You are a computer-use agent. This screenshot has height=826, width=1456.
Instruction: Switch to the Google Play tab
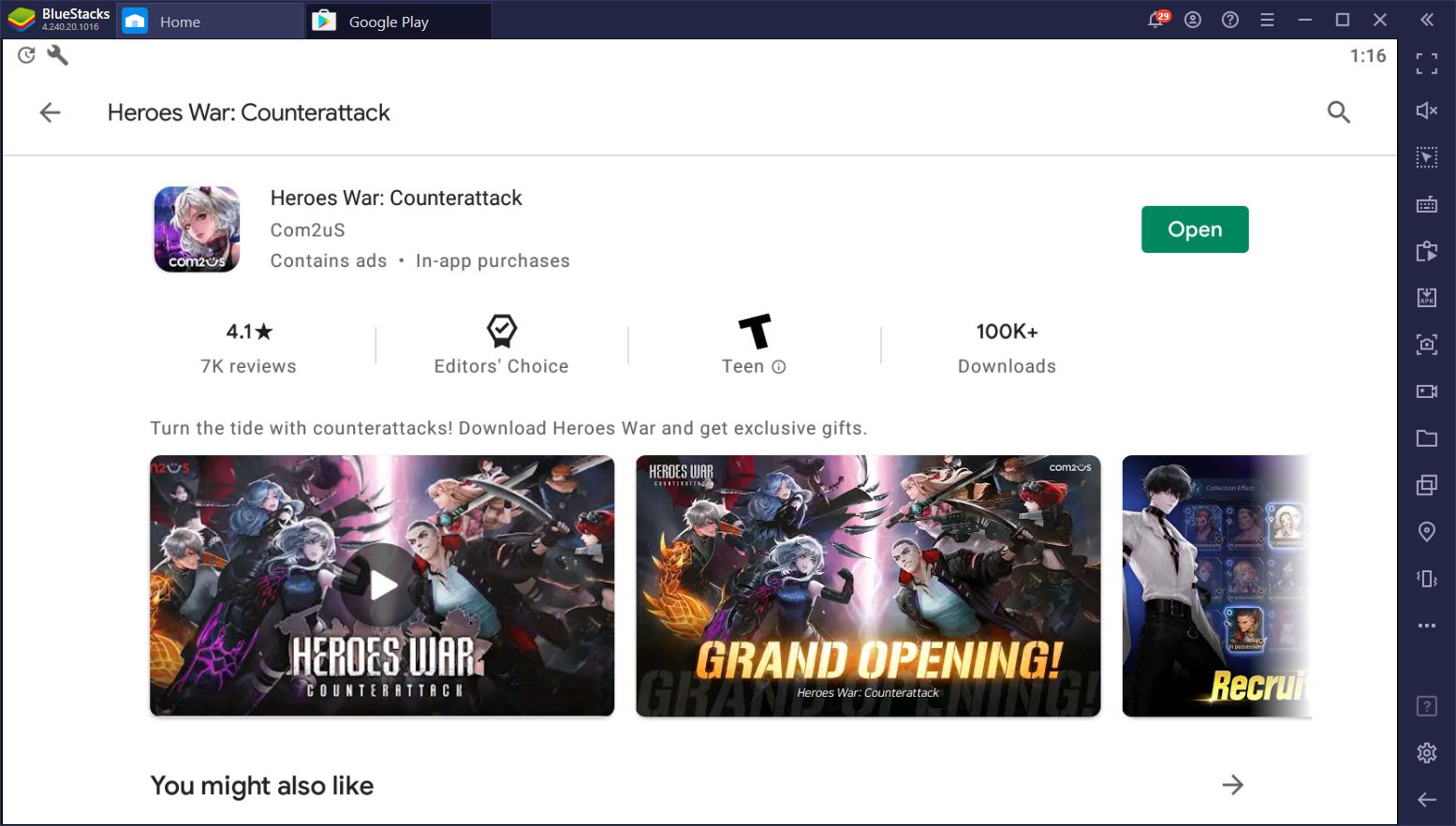pyautogui.click(x=399, y=21)
